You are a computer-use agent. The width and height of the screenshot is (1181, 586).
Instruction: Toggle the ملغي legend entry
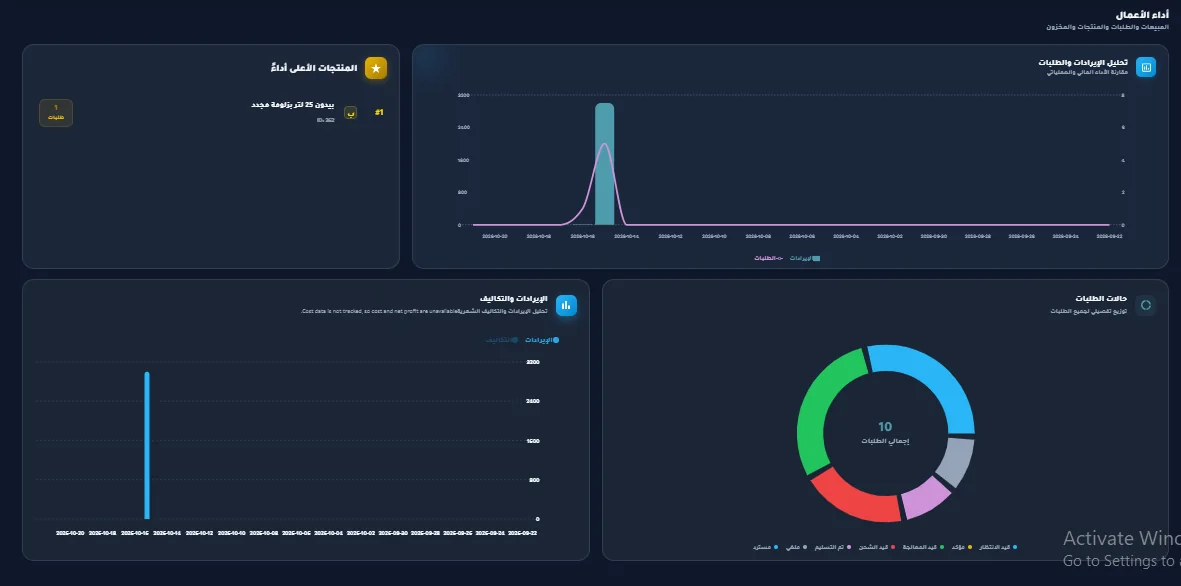795,547
